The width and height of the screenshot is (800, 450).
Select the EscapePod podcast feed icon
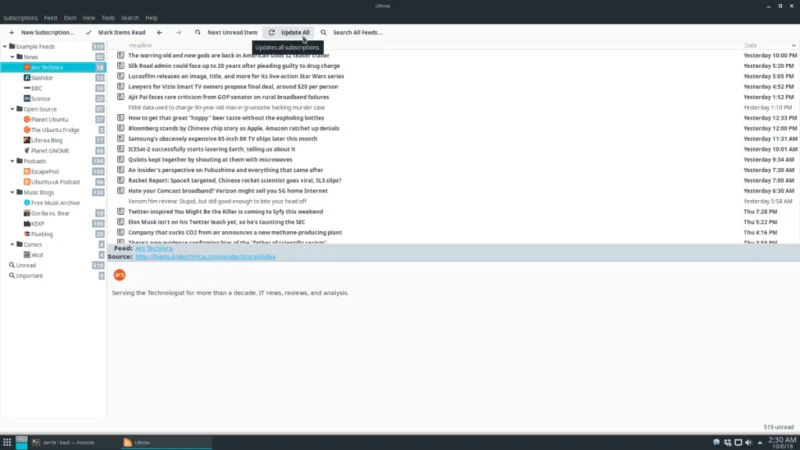[27, 171]
